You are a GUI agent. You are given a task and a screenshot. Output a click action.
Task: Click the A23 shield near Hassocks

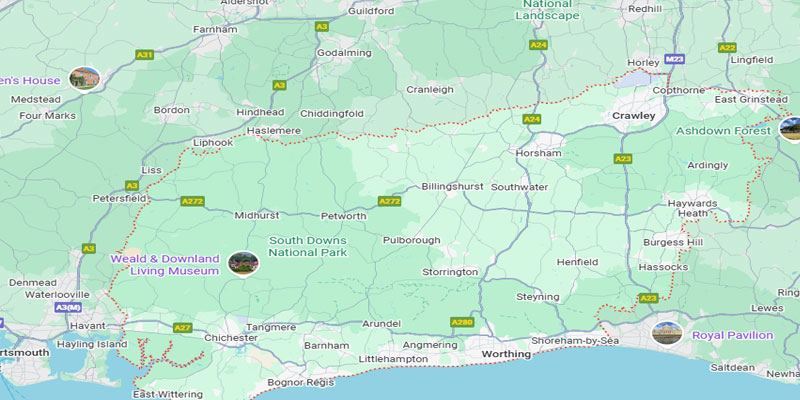click(x=648, y=298)
